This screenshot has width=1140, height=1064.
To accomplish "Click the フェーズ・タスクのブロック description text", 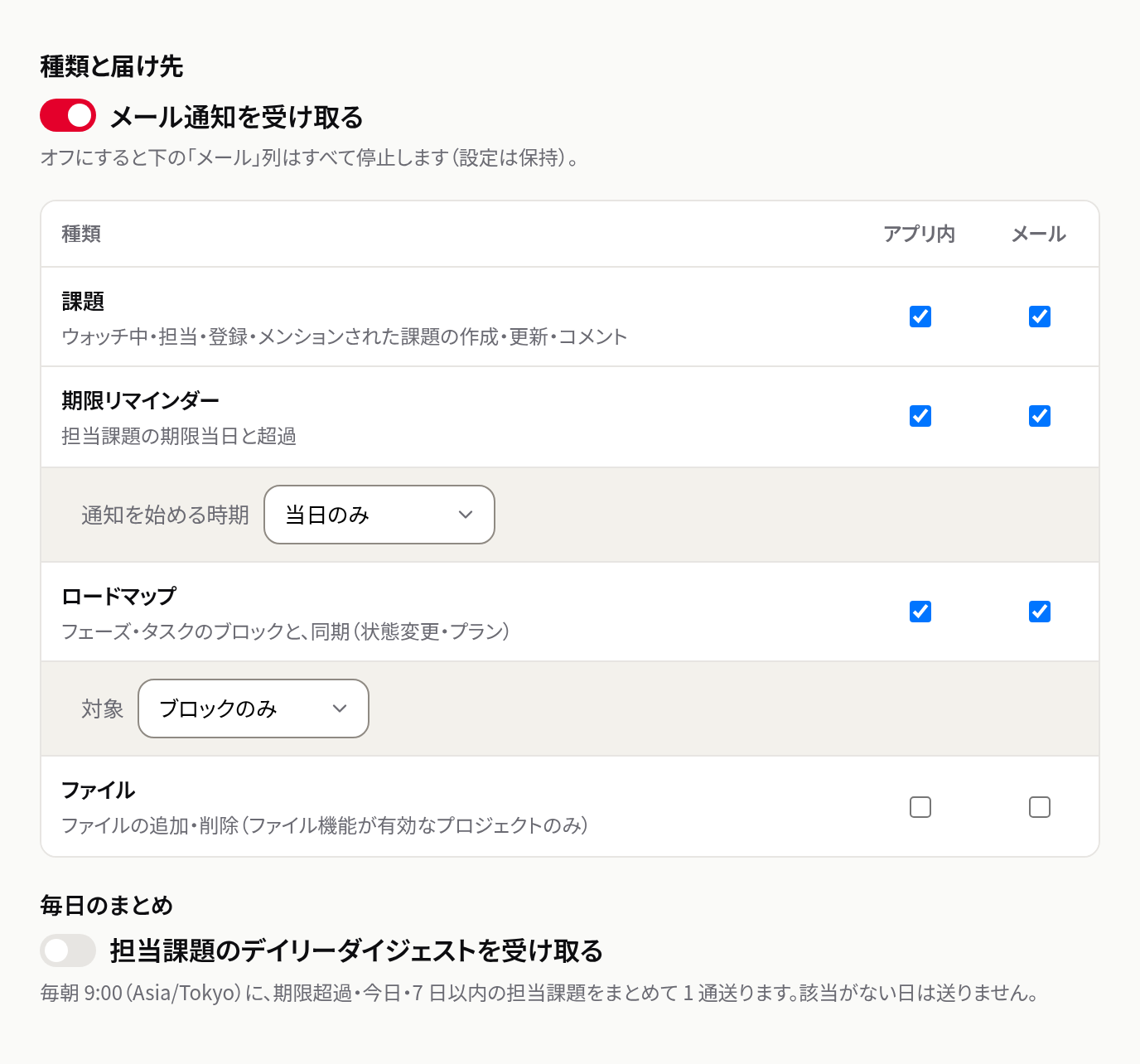I will point(286,631).
